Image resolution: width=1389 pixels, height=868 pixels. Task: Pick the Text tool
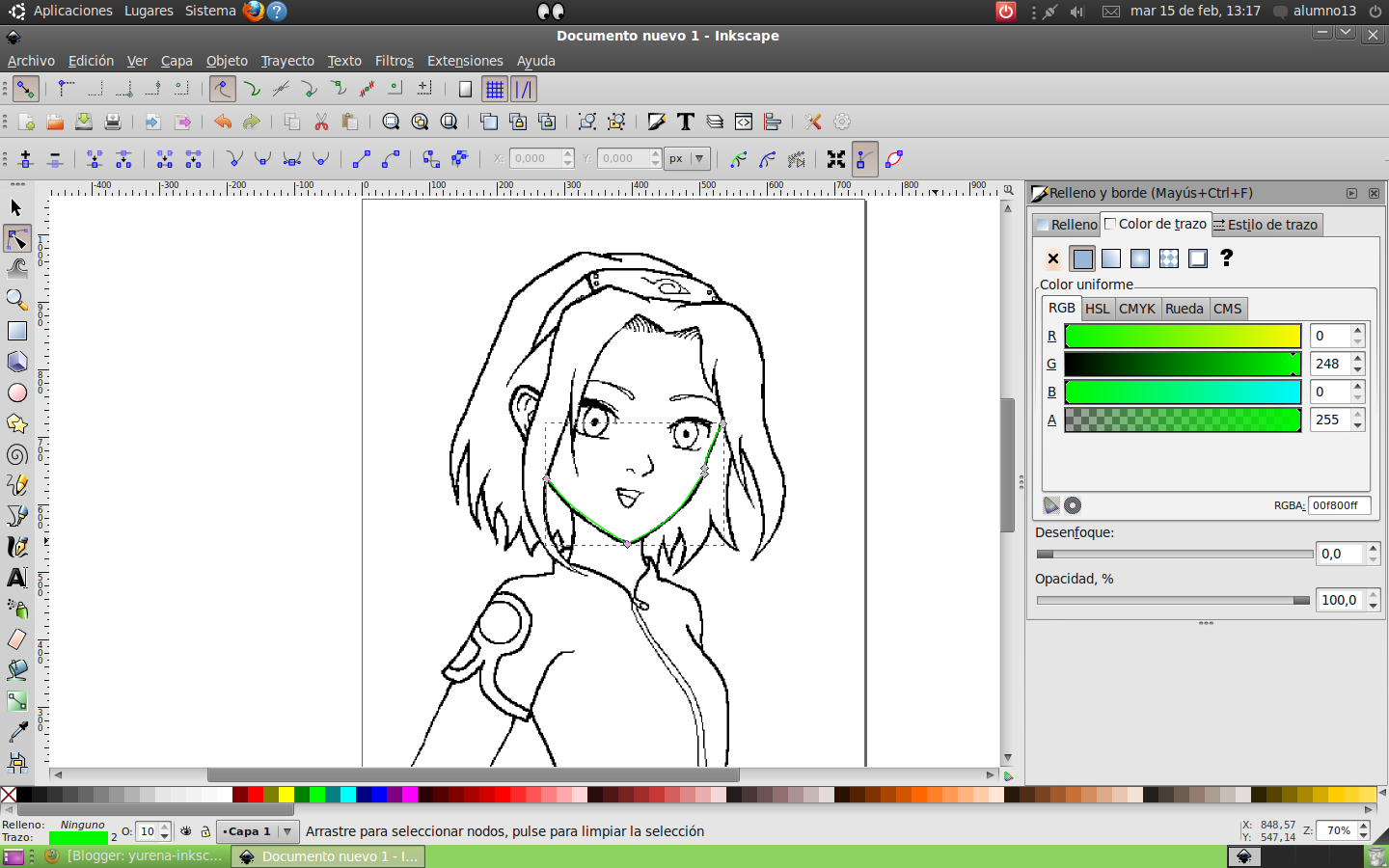tap(15, 577)
